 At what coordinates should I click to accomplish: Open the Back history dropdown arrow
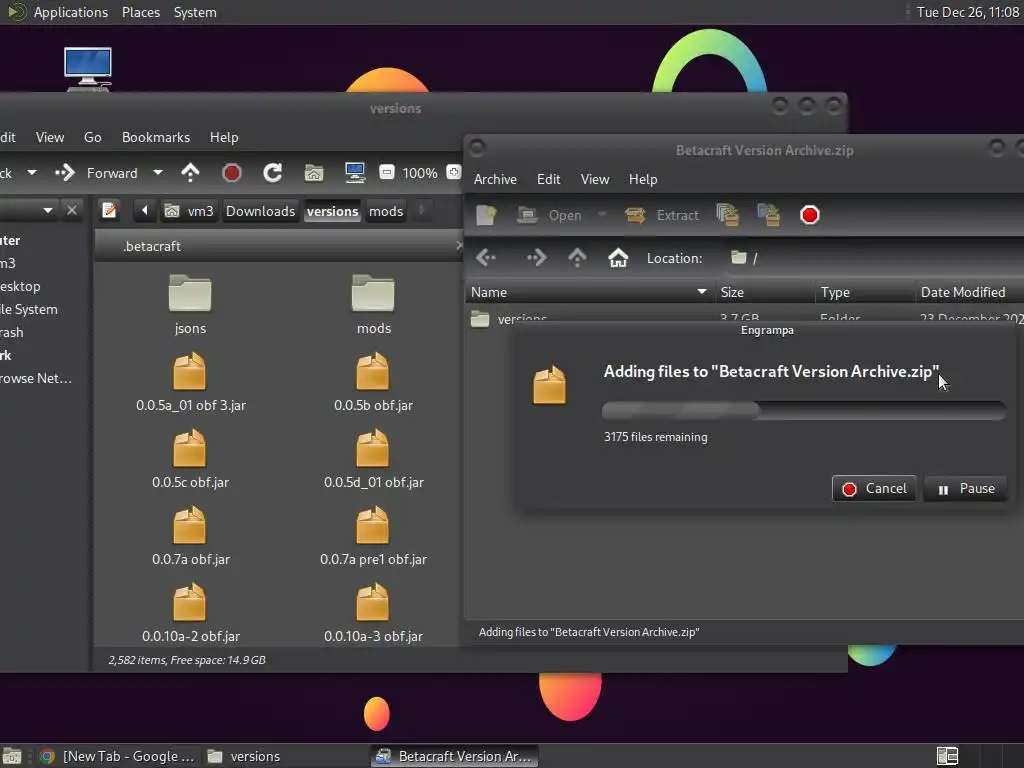tap(31, 173)
